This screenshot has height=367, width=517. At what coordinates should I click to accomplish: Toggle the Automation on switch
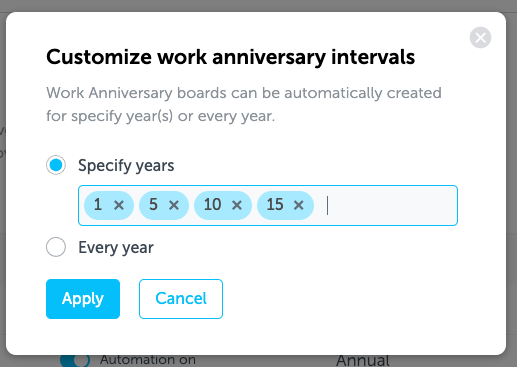[75, 360]
